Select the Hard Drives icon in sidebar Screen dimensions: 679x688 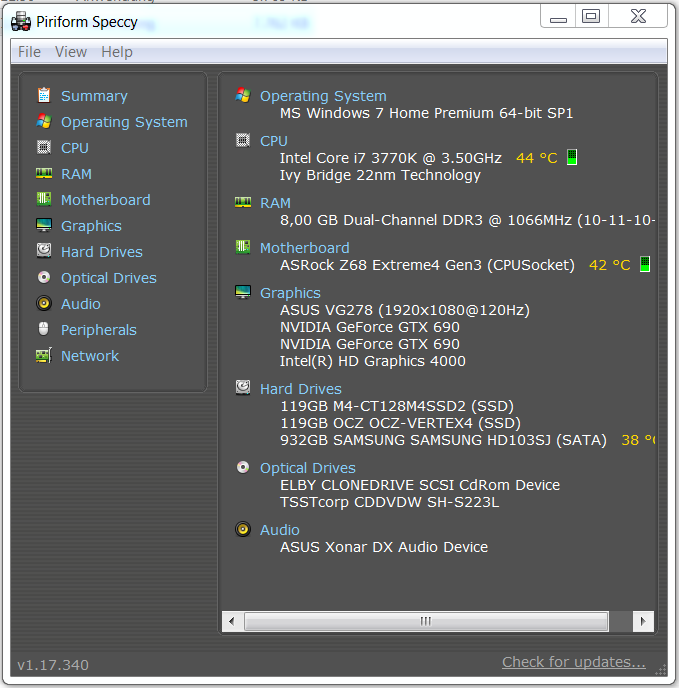44,251
